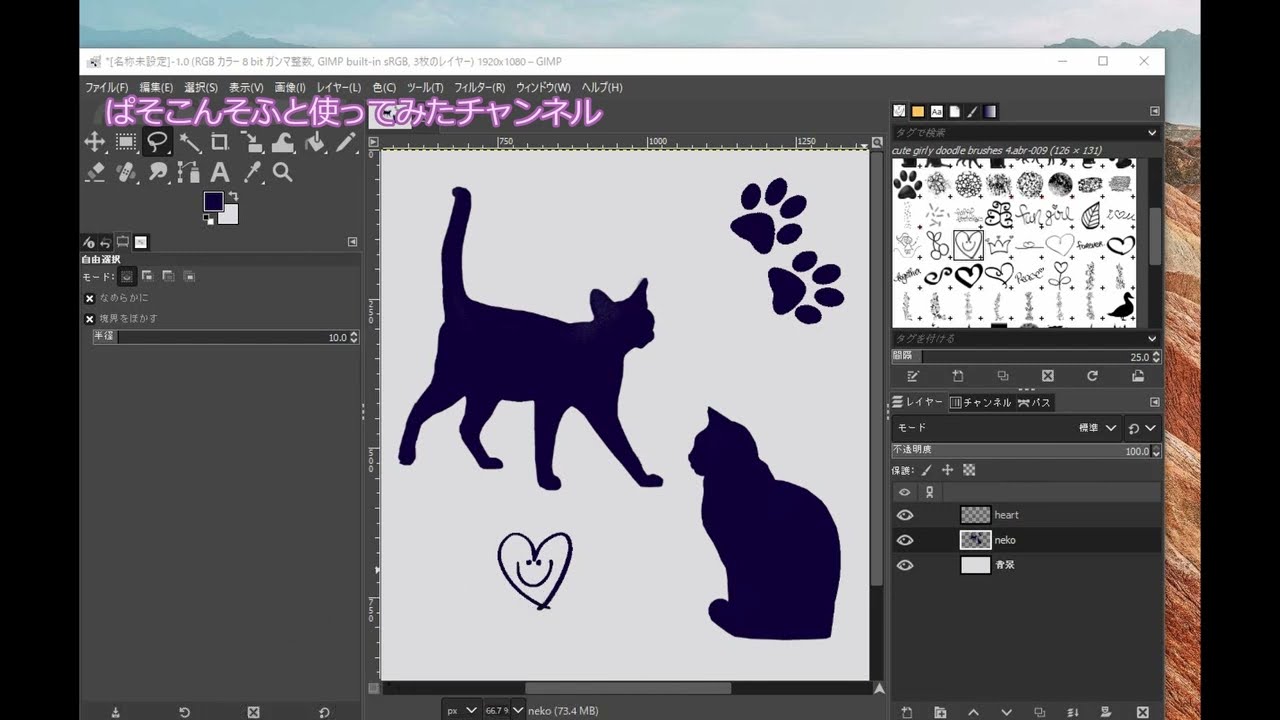This screenshot has width=1280, height=720.
Task: Select the Rectangle Select tool
Action: [x=126, y=142]
